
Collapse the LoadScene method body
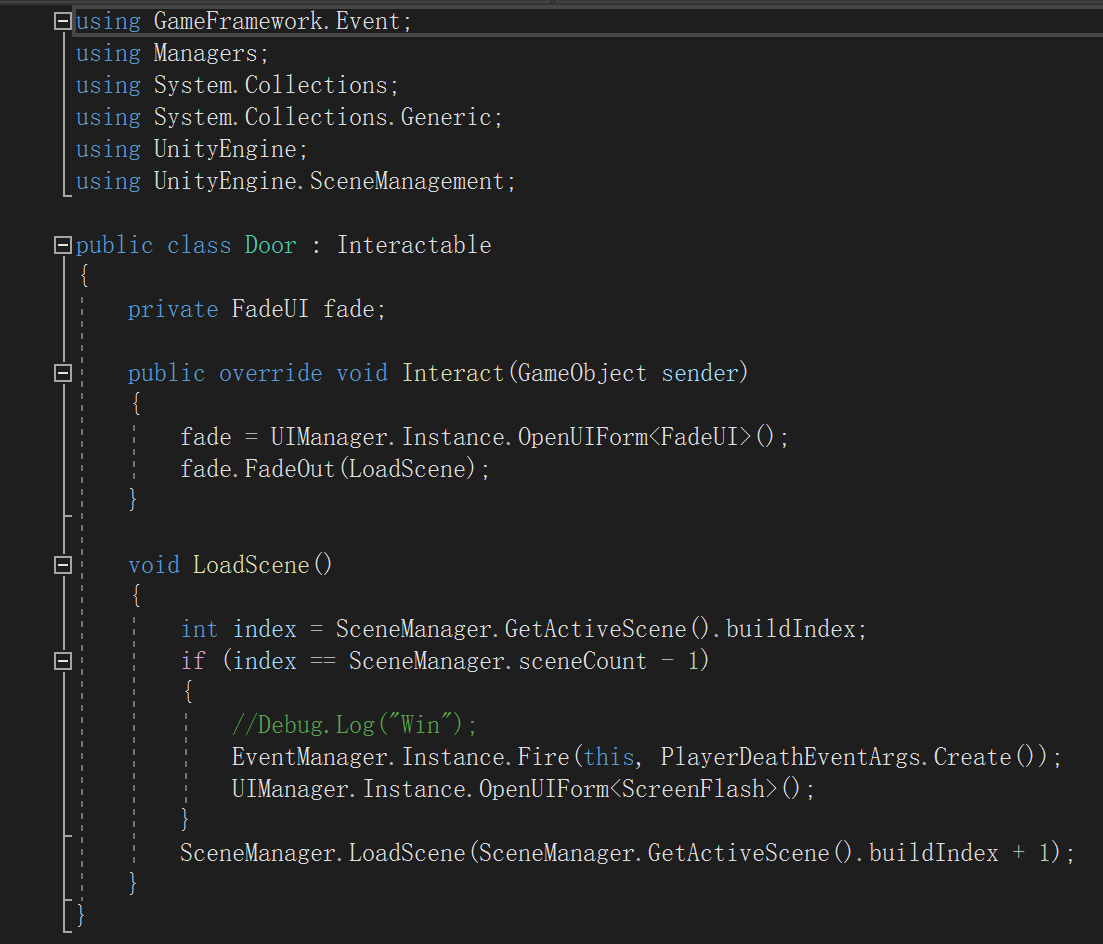point(63,565)
